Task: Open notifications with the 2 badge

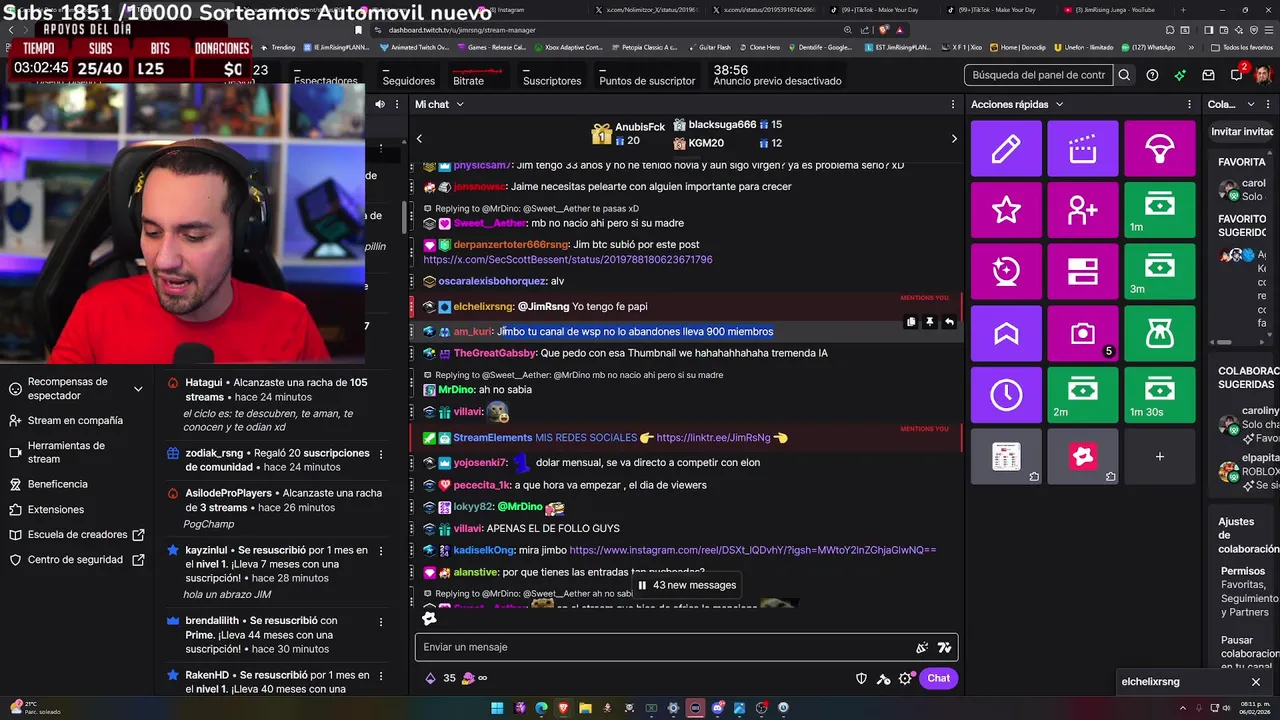Action: click(x=1237, y=74)
